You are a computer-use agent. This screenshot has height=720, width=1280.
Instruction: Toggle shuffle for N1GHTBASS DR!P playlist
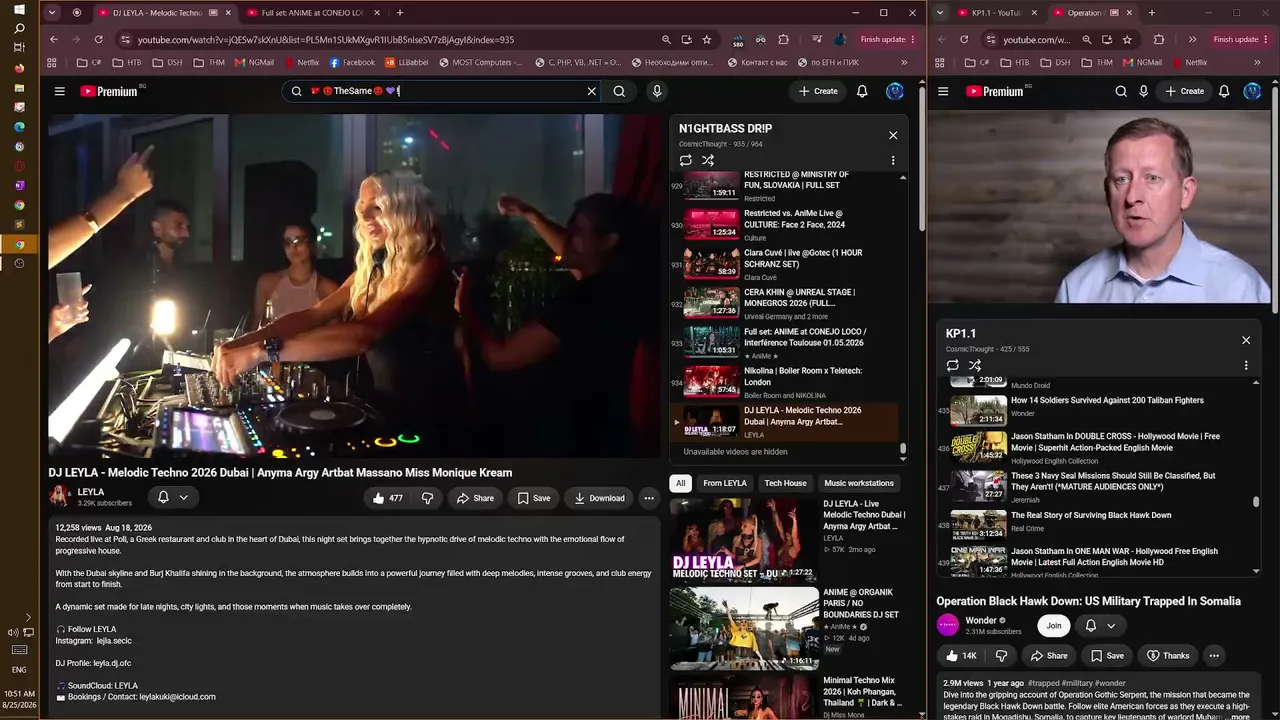[708, 160]
